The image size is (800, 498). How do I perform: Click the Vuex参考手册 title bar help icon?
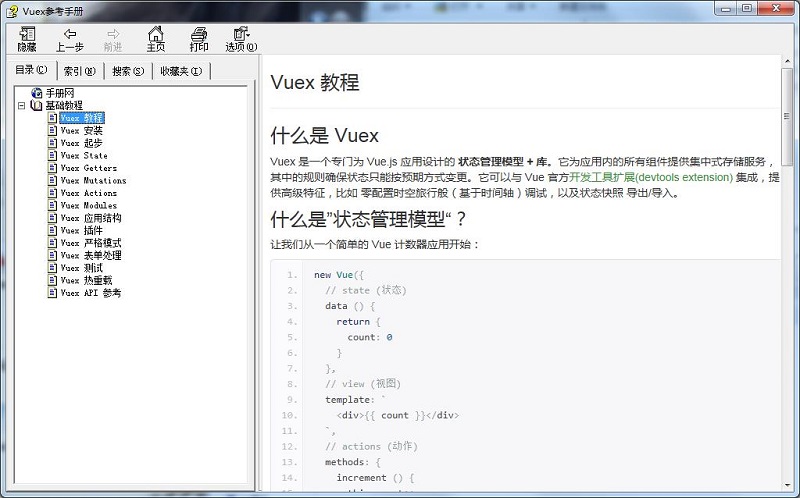click(x=12, y=11)
